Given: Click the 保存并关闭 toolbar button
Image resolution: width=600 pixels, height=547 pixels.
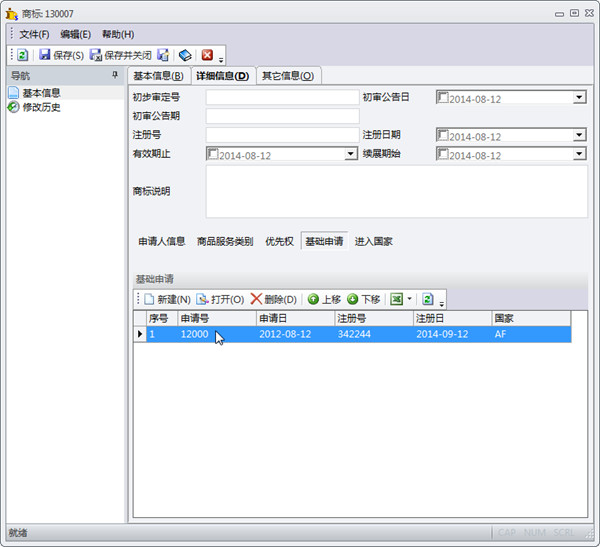Looking at the screenshot, I should 121,55.
